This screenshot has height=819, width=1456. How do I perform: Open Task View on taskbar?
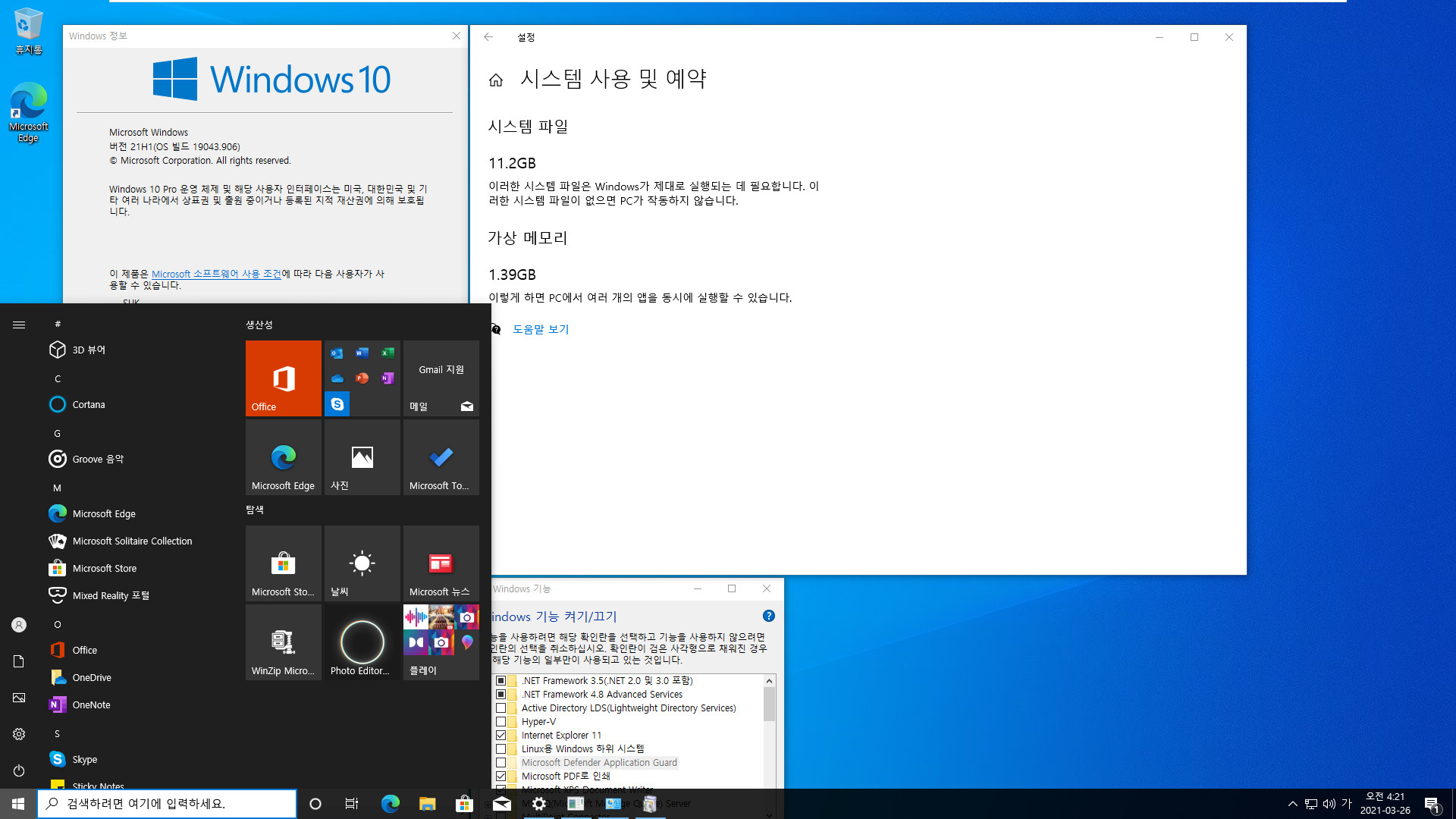(x=352, y=803)
